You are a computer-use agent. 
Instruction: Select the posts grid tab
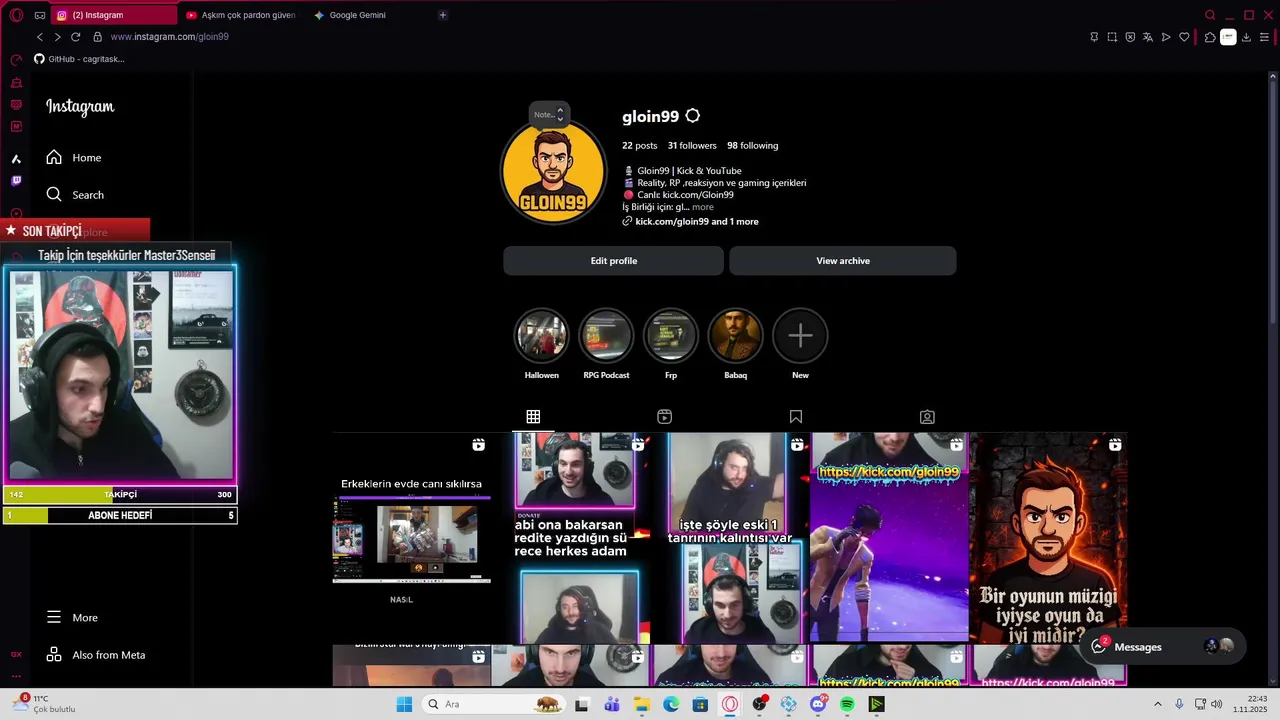[x=533, y=417]
